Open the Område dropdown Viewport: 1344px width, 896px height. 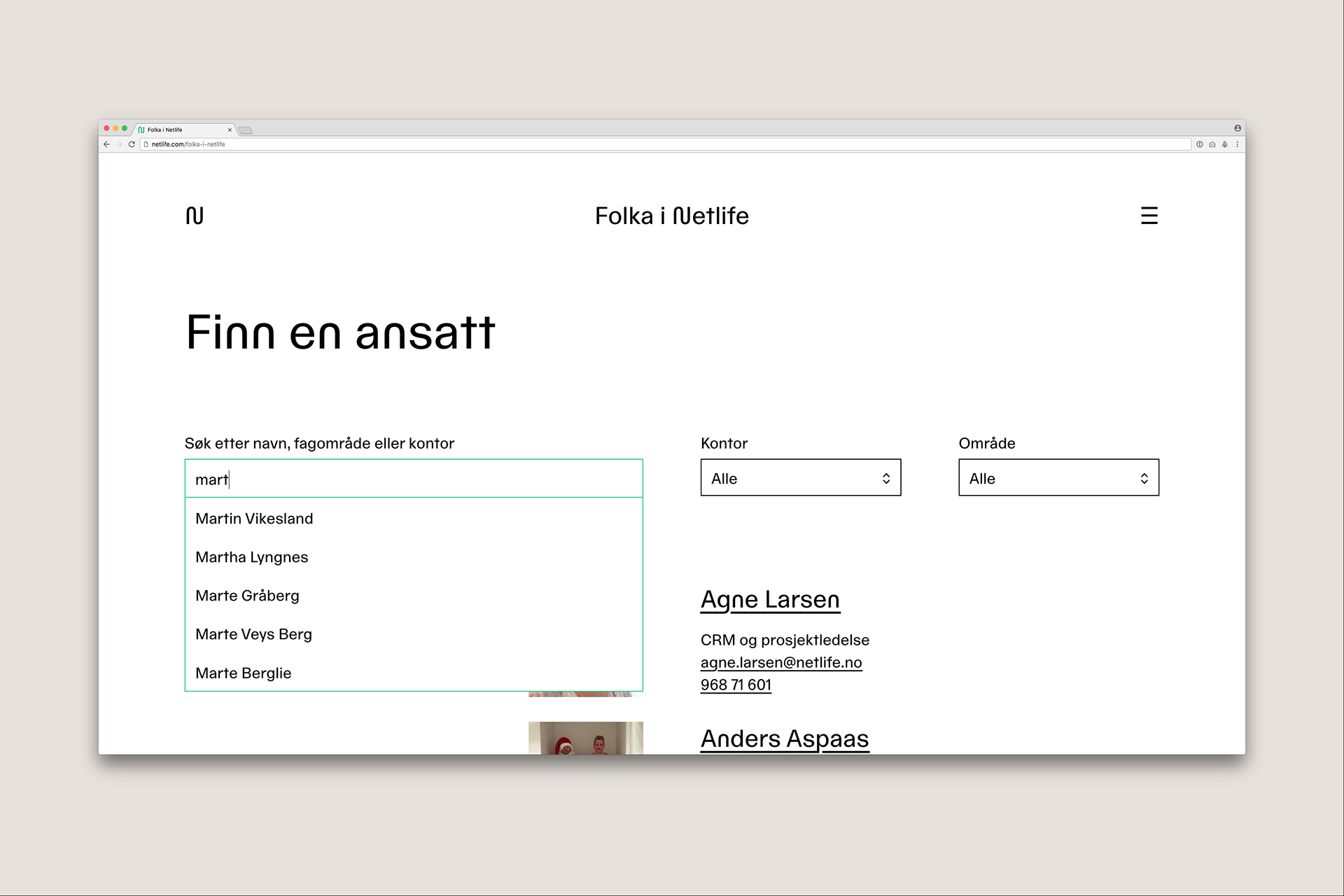pos(1058,478)
